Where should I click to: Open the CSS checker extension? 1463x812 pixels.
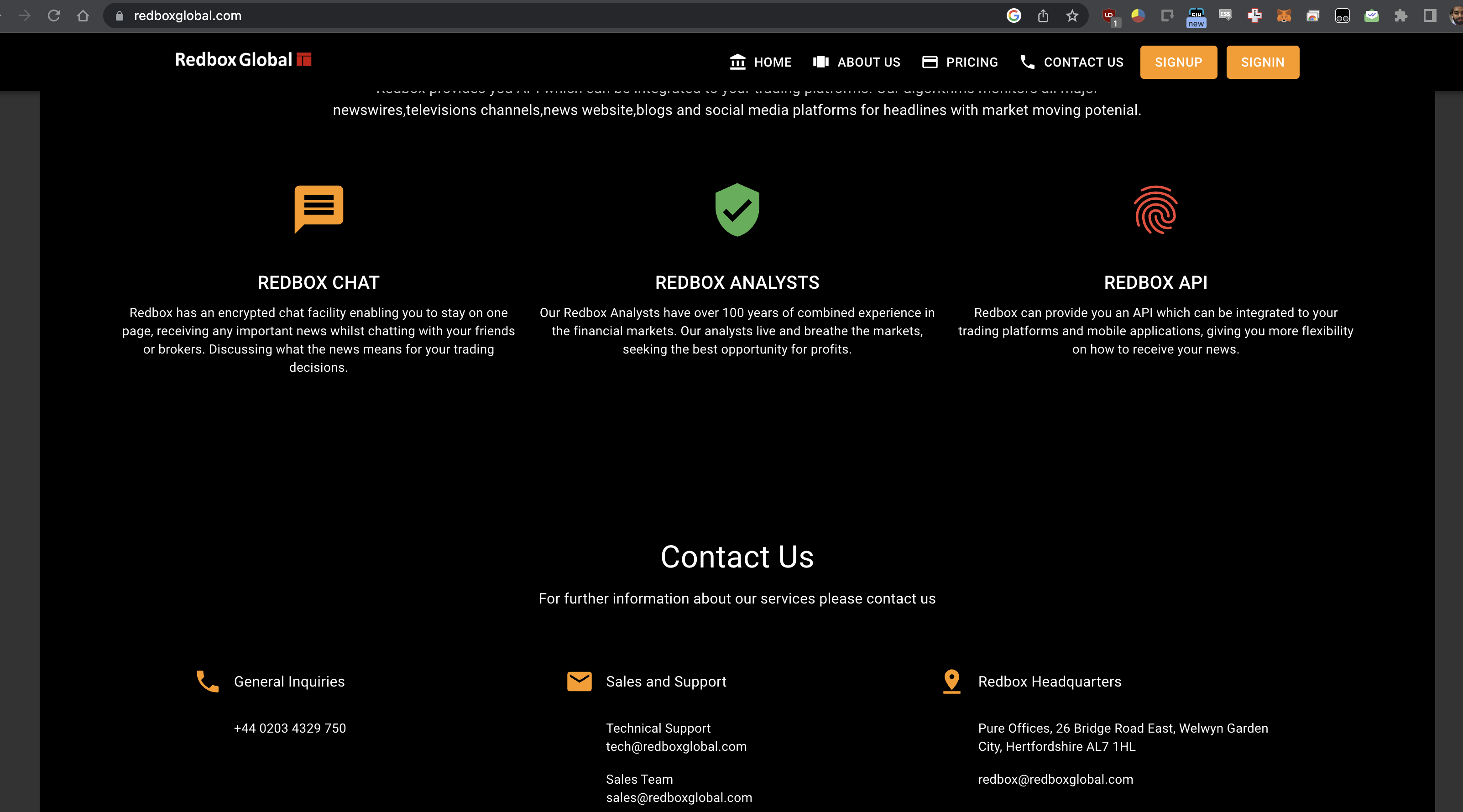(1225, 16)
